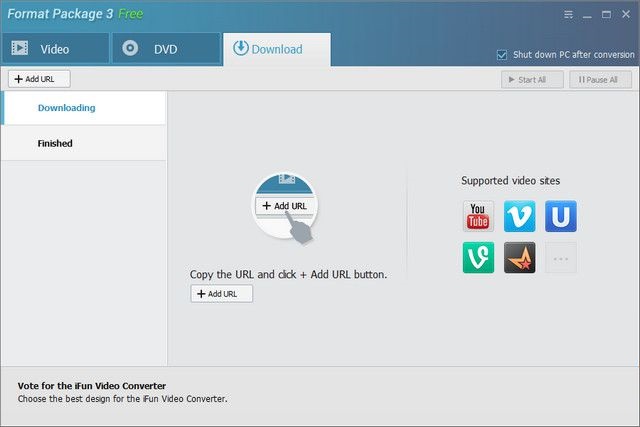640x427 pixels.
Task: Switch to the DVD tab
Action: tap(166, 49)
